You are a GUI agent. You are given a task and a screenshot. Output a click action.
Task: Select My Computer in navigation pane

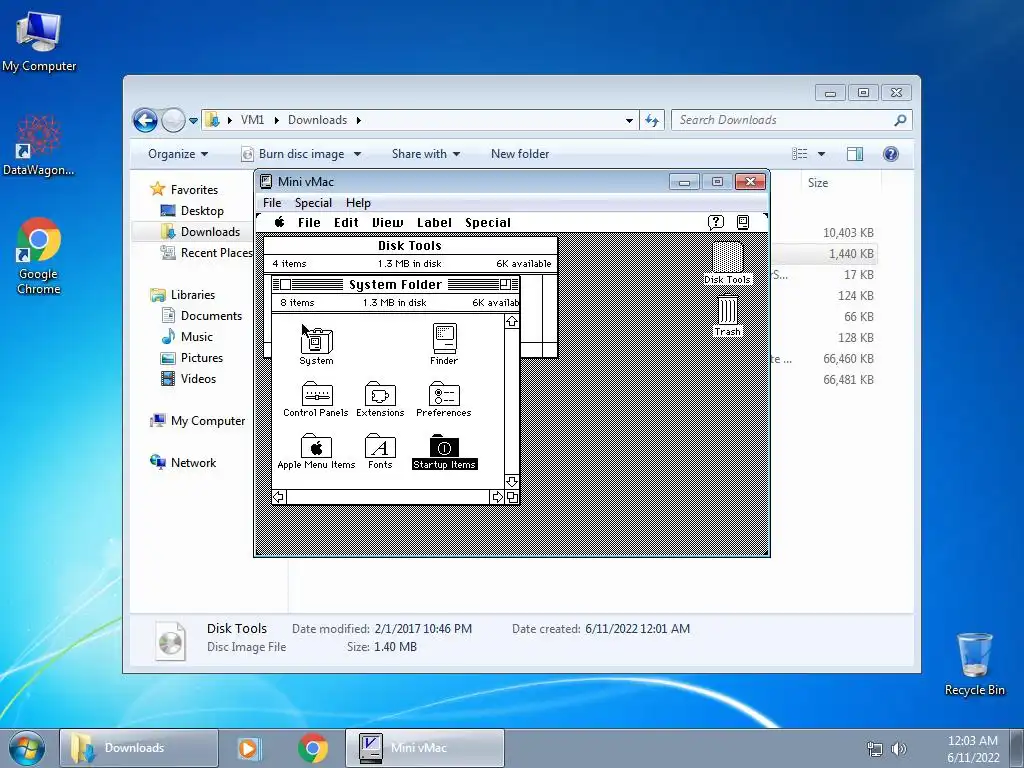[207, 421]
